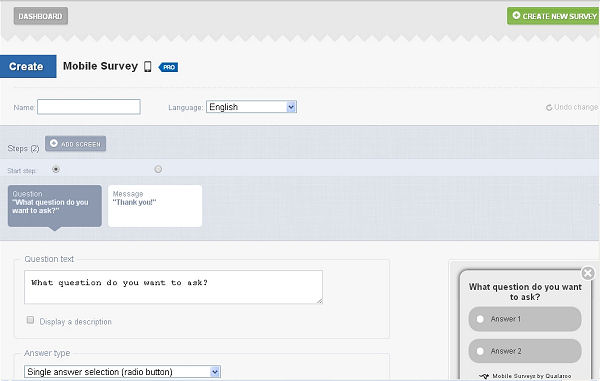Viewport: 600px width, 381px height.
Task: Close the survey preview with X icon
Action: [x=588, y=273]
